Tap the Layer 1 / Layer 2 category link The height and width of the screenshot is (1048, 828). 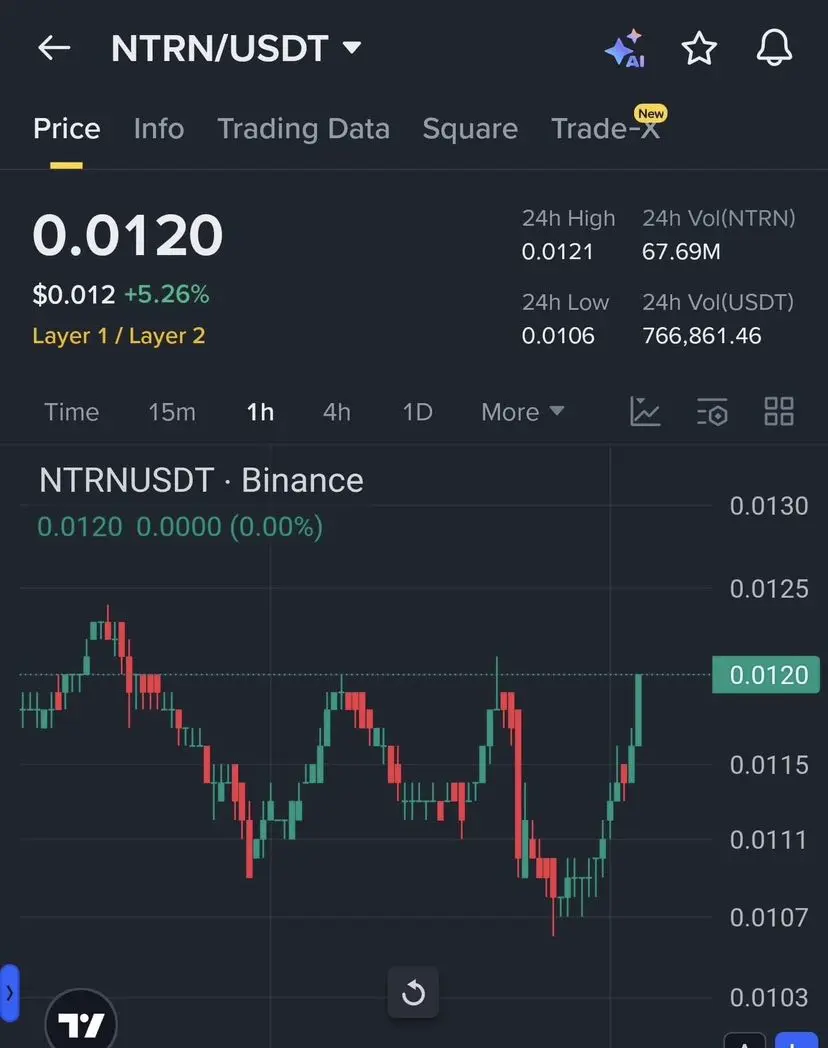coord(119,336)
